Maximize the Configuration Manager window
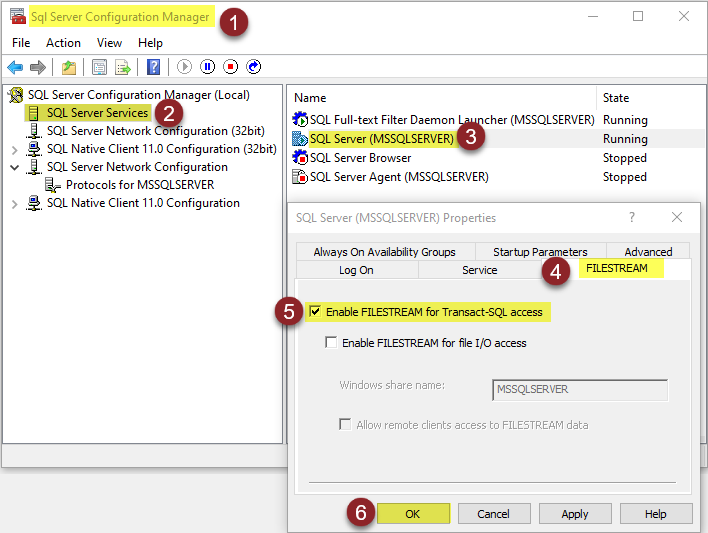The width and height of the screenshot is (708, 533). coord(638,16)
